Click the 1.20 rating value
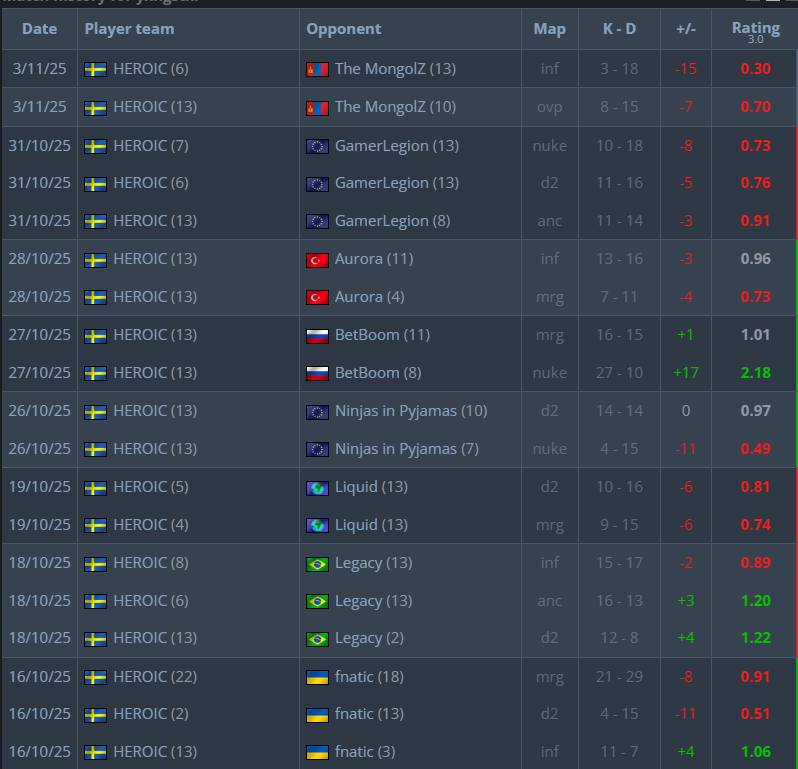 tap(755, 601)
